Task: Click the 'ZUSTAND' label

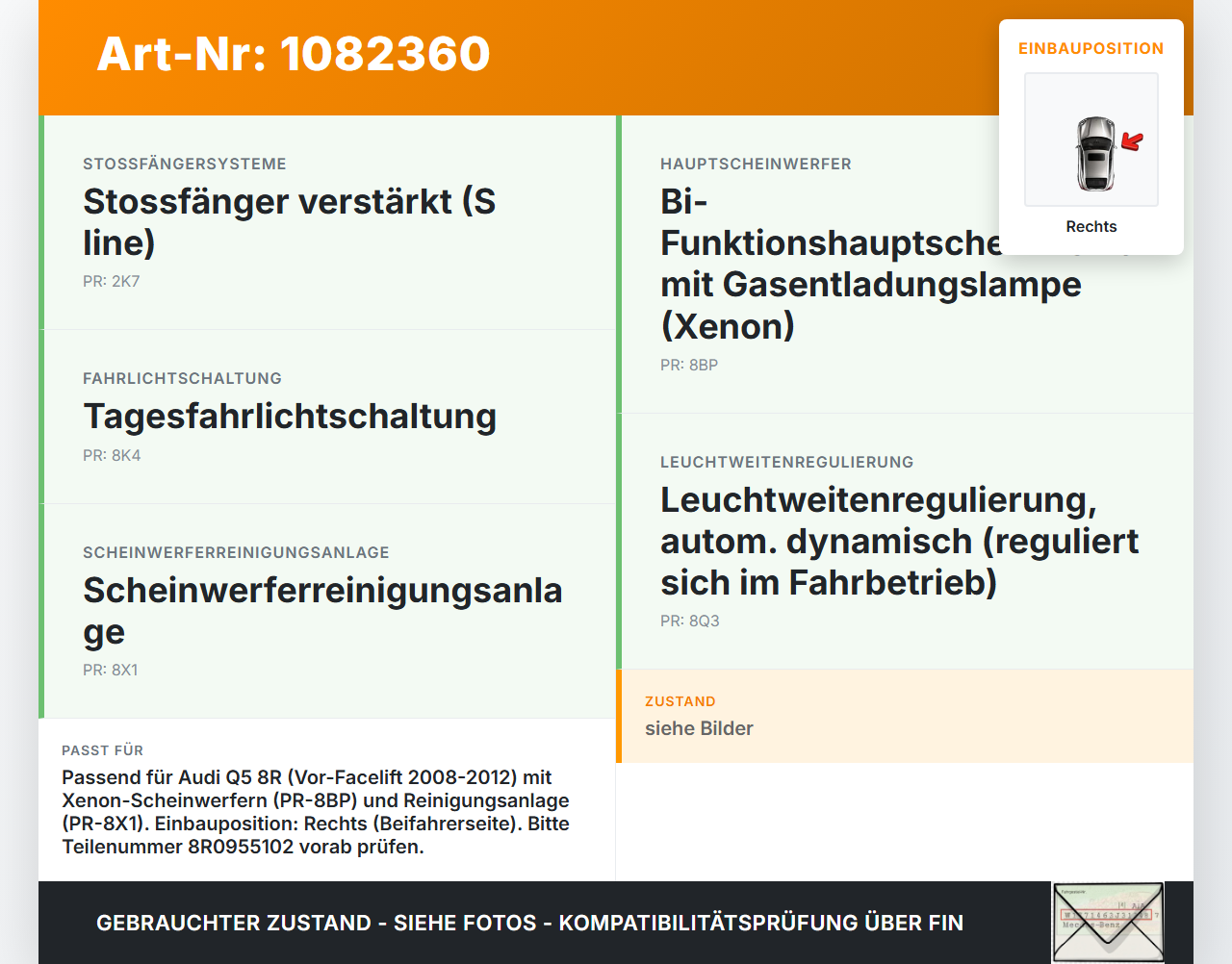Action: (x=680, y=701)
